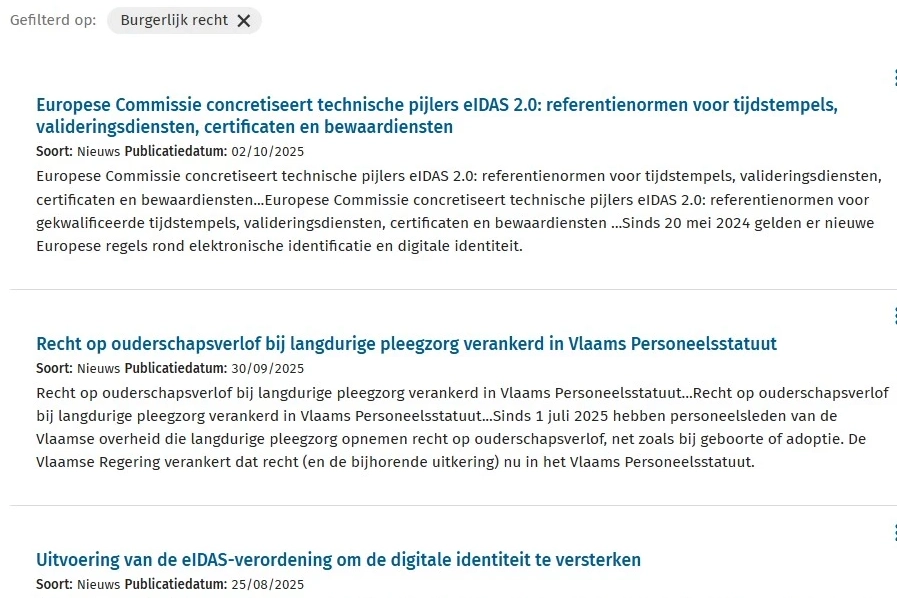The width and height of the screenshot is (897, 598).
Task: Click Soort Nieuws label of eIDAS-verordening article
Action: (x=78, y=584)
